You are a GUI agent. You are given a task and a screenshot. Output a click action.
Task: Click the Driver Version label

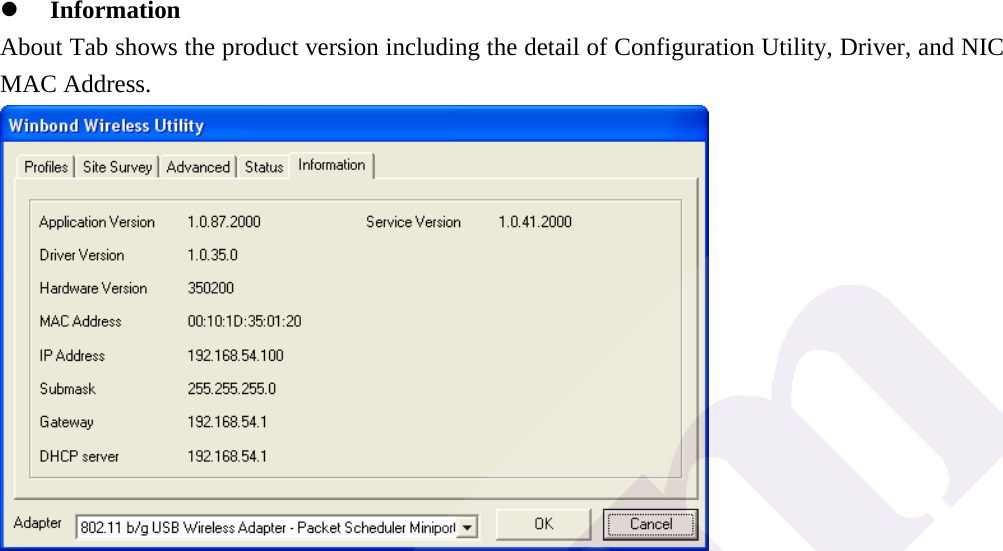[82, 255]
